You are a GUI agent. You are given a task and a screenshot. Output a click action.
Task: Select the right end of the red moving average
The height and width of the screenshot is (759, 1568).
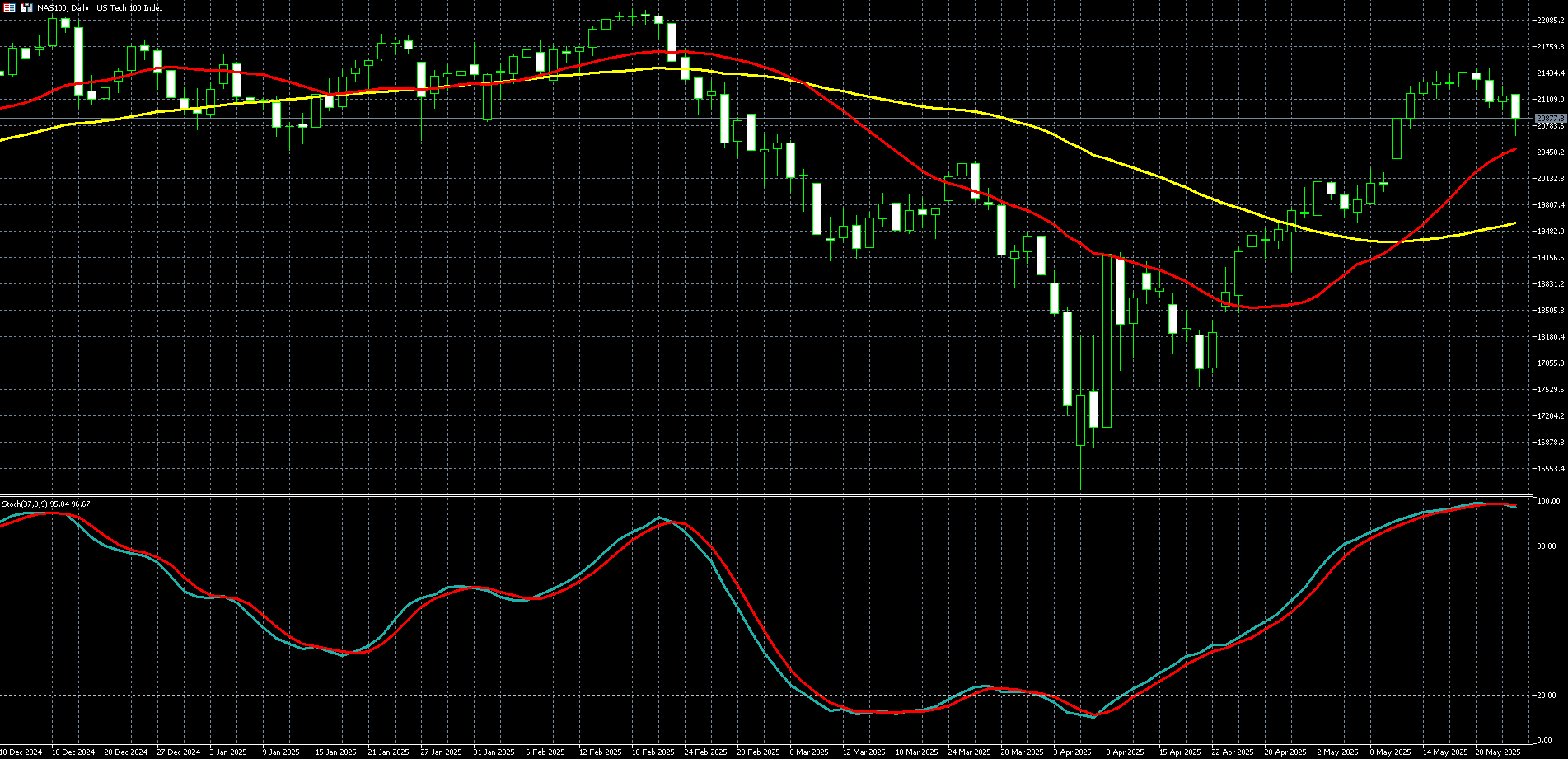(x=1514, y=149)
